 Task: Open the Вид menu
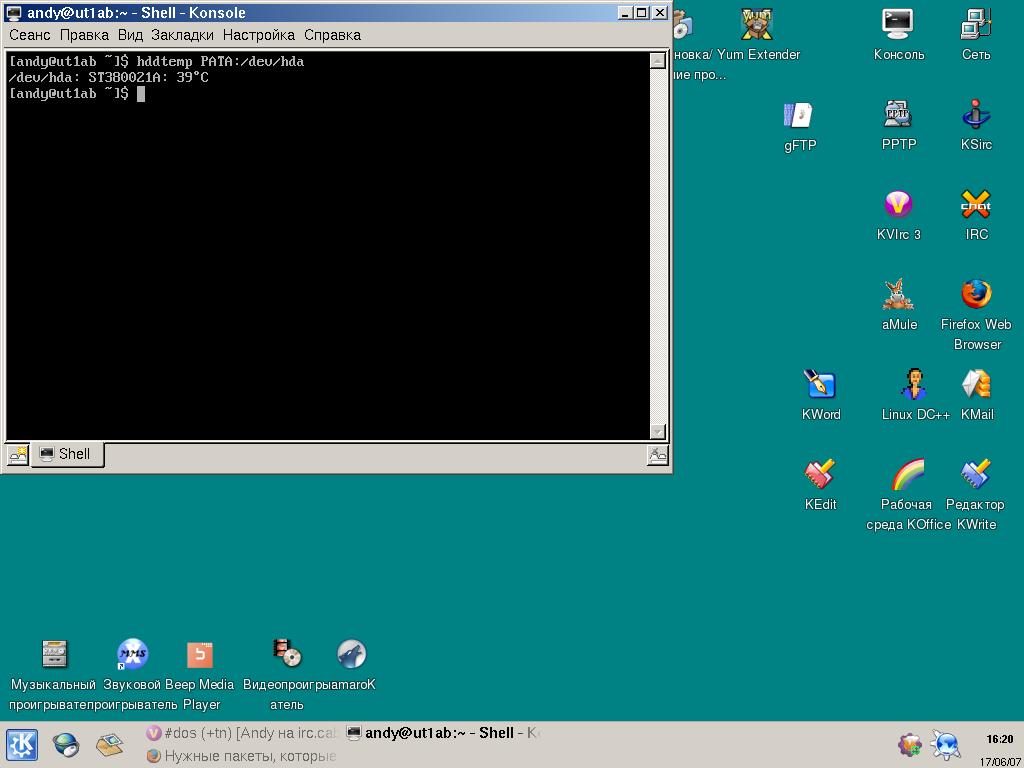[130, 35]
